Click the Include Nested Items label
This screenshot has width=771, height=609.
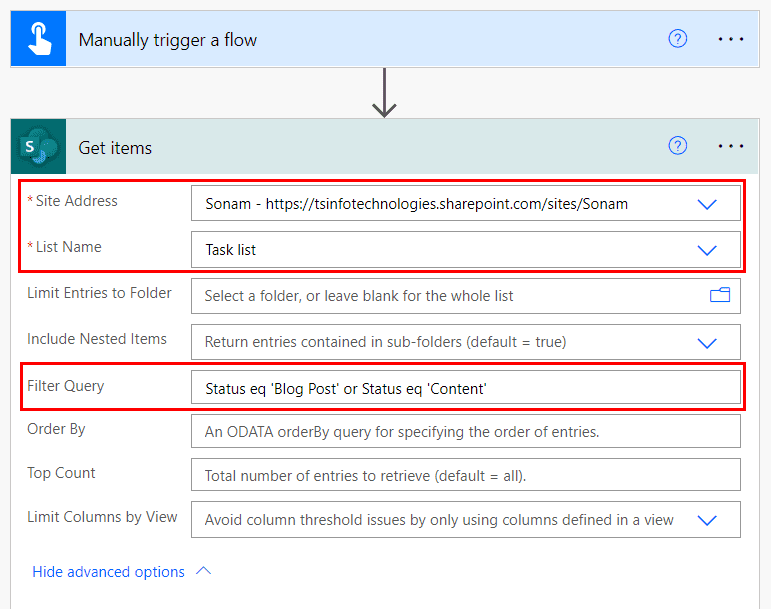point(97,339)
